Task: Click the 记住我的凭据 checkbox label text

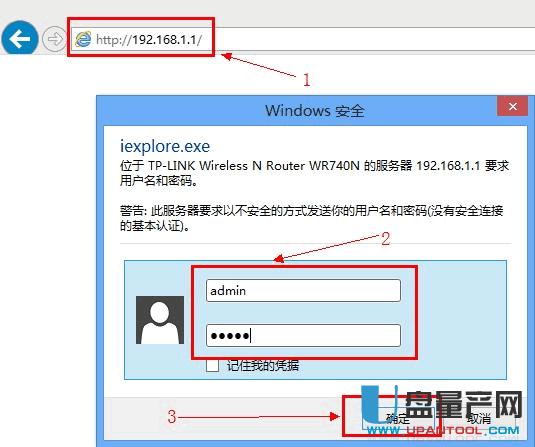Action: [263, 365]
